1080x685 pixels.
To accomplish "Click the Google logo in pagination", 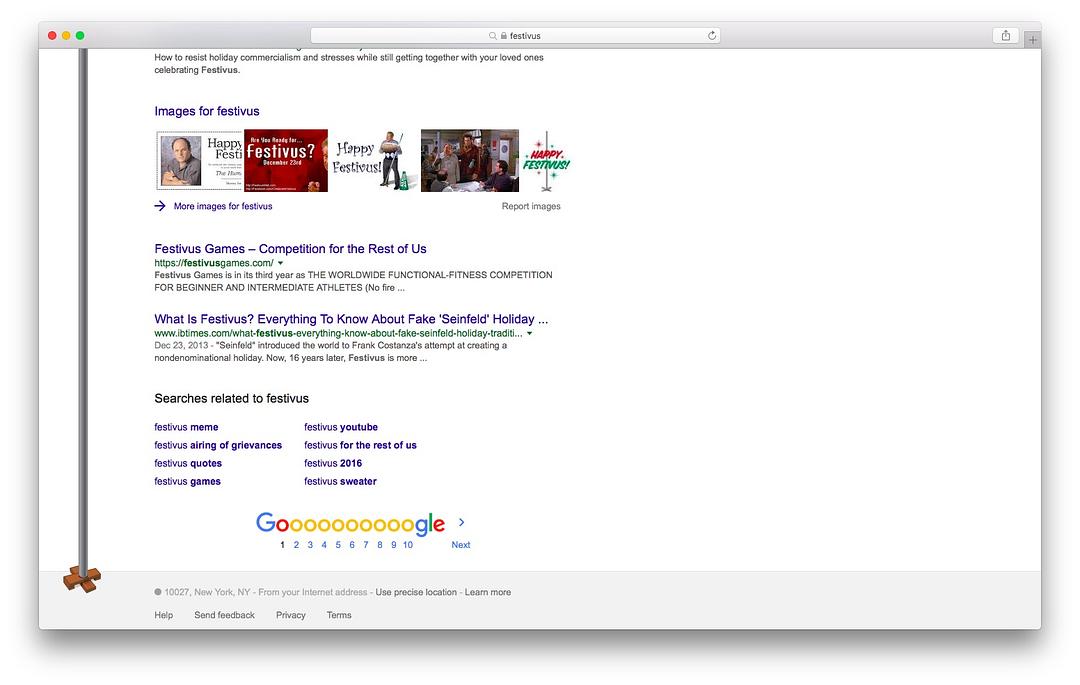I will [349, 524].
